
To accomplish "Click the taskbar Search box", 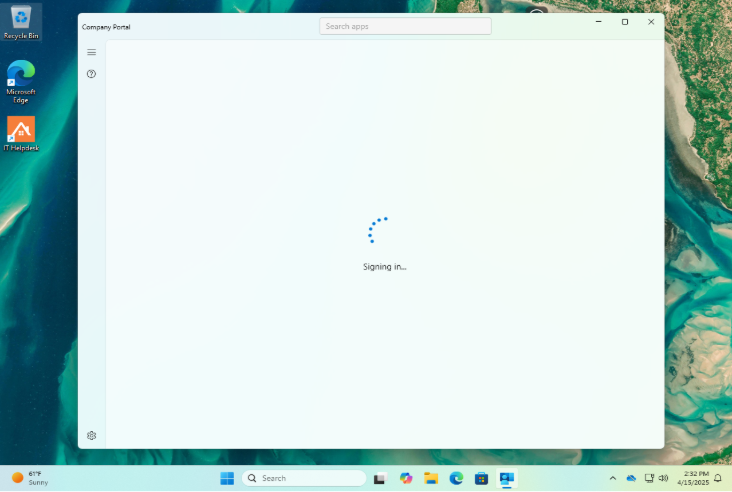I will [304, 478].
